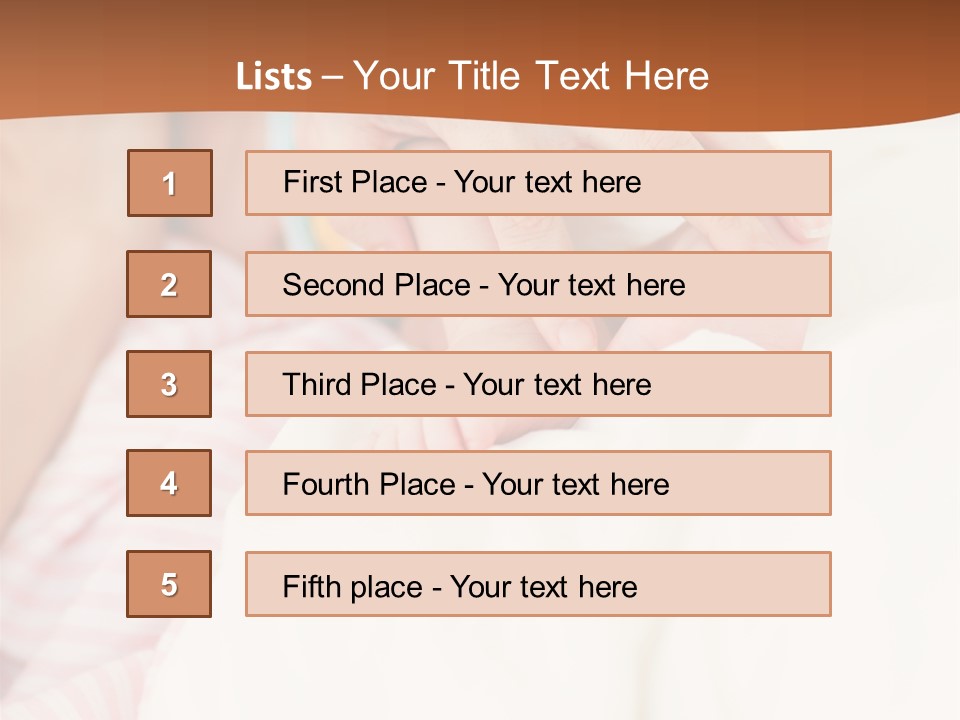Click the words Title Text Here
The image size is (960, 720).
(579, 76)
